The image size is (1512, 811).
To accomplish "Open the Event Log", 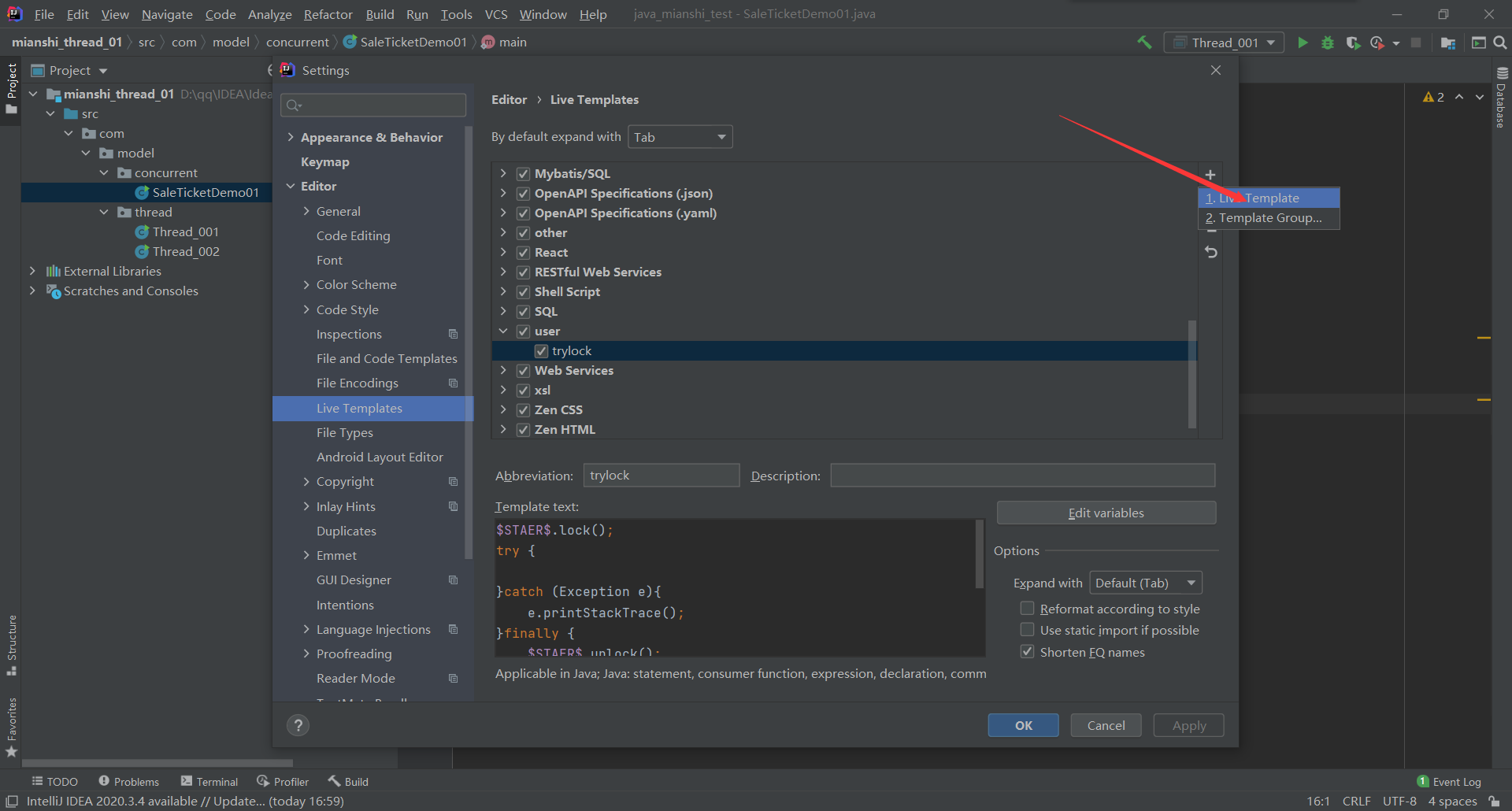I will coord(1449,782).
